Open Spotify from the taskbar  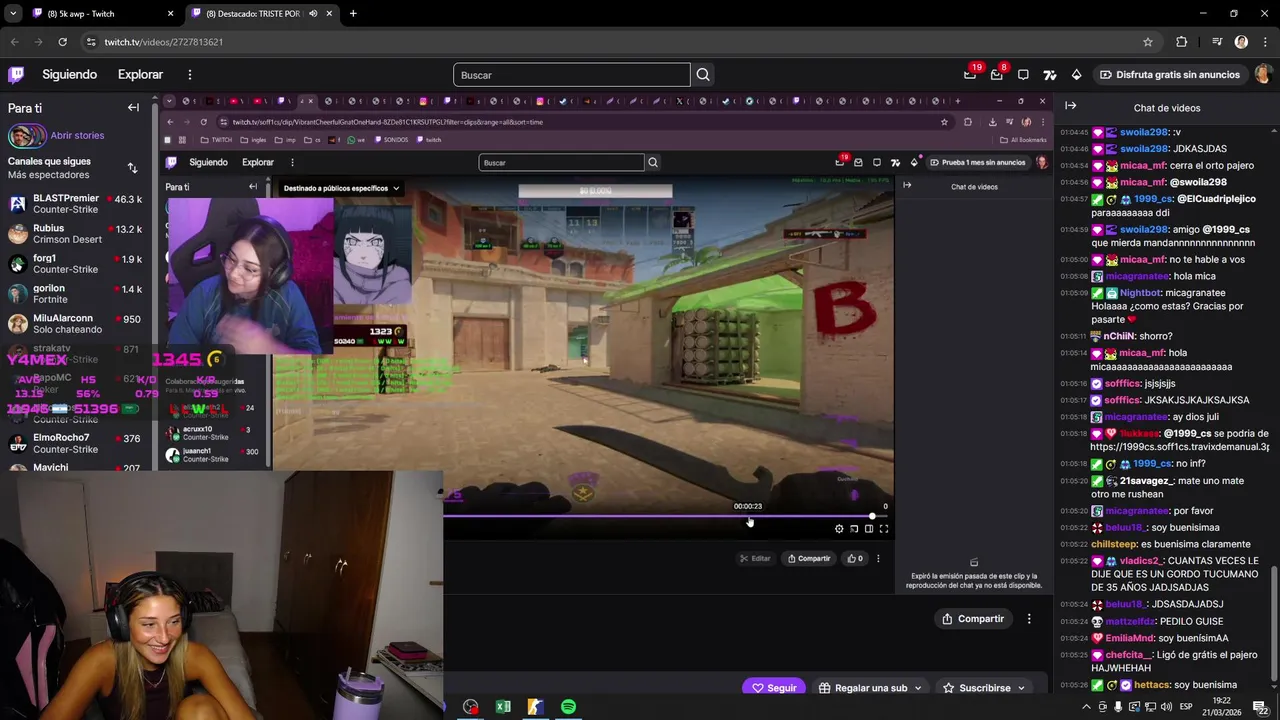(x=568, y=707)
